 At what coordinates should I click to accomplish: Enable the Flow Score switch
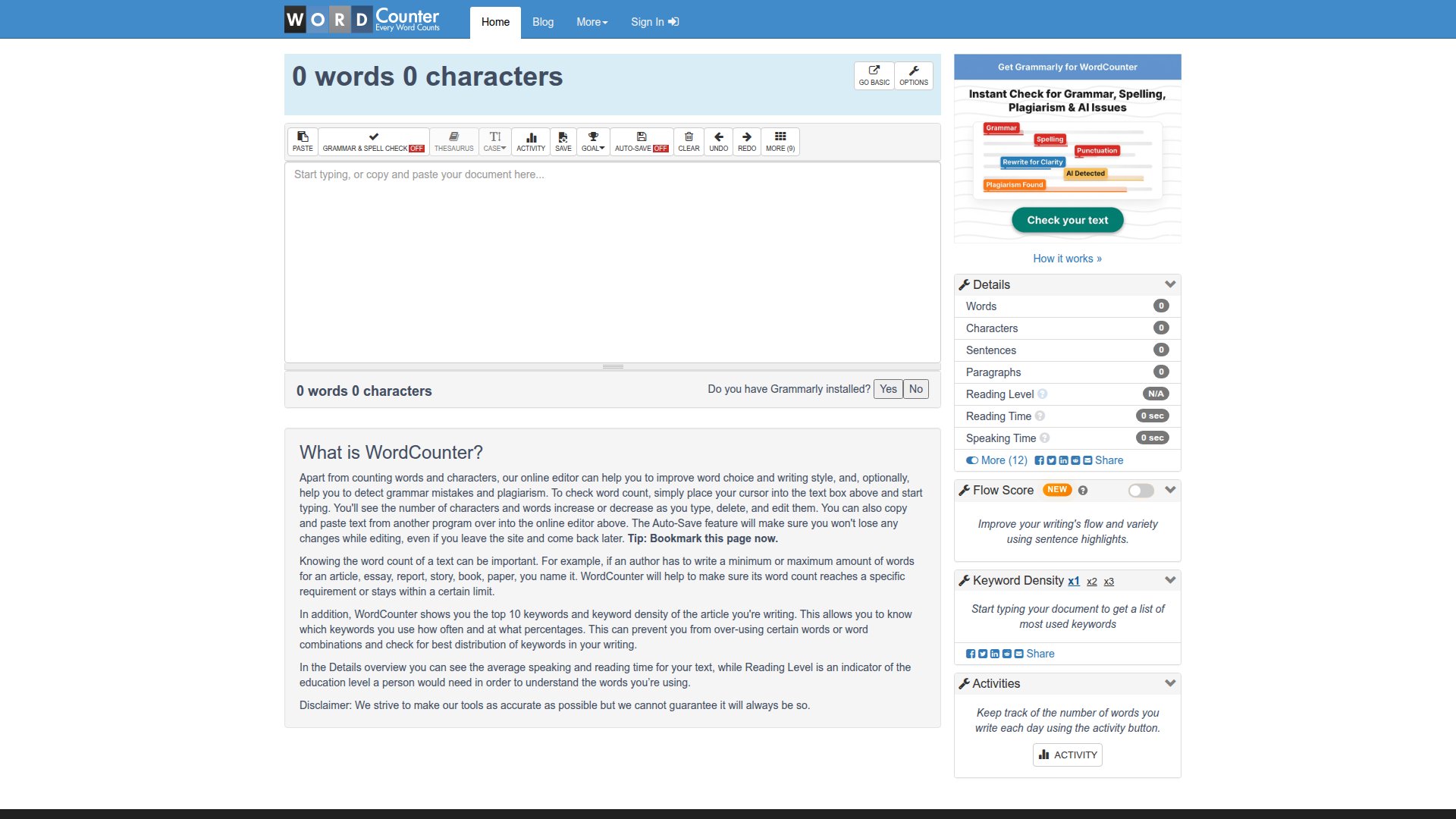(1141, 491)
